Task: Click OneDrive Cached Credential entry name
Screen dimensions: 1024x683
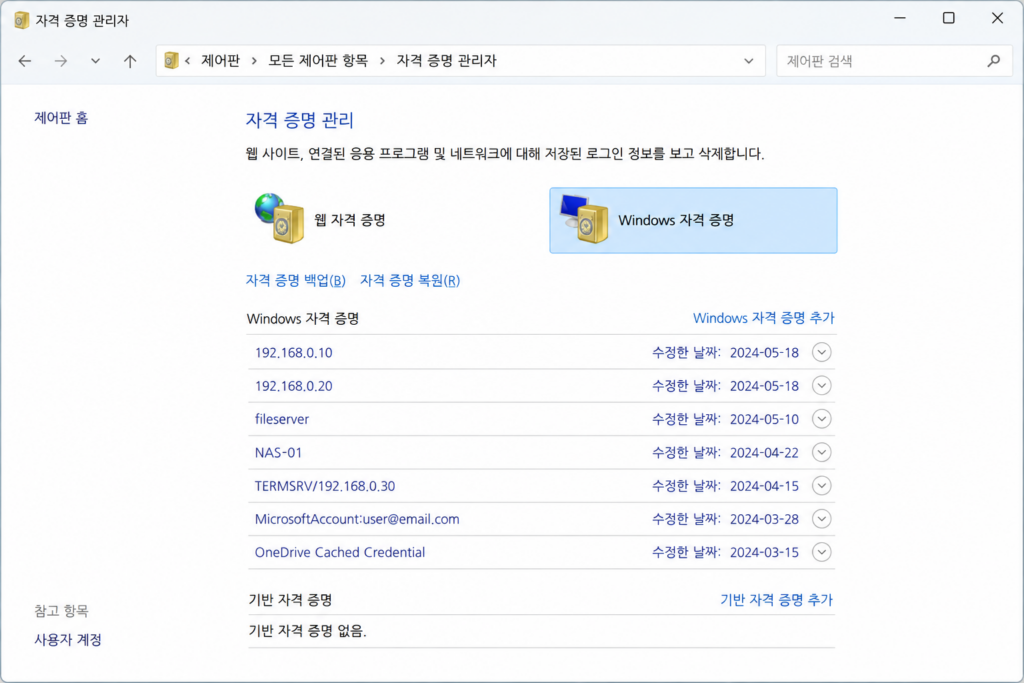Action: coord(340,552)
